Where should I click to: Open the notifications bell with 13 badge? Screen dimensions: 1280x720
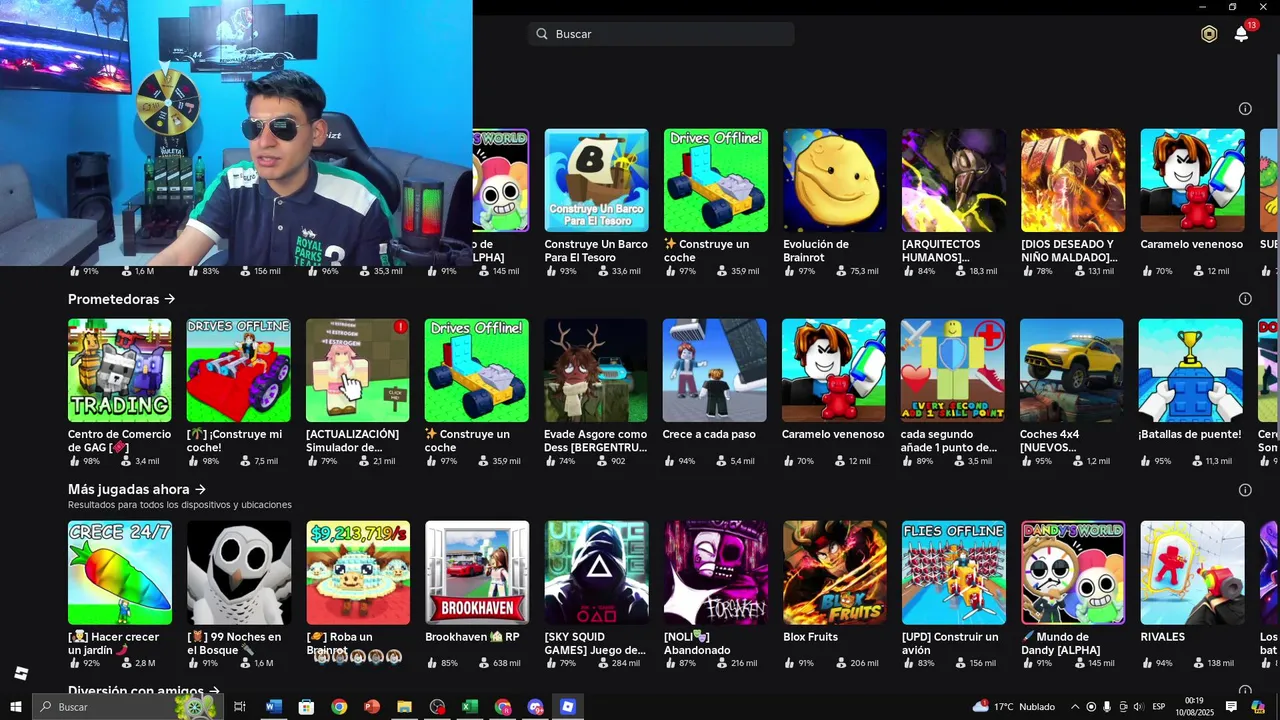pyautogui.click(x=1242, y=33)
